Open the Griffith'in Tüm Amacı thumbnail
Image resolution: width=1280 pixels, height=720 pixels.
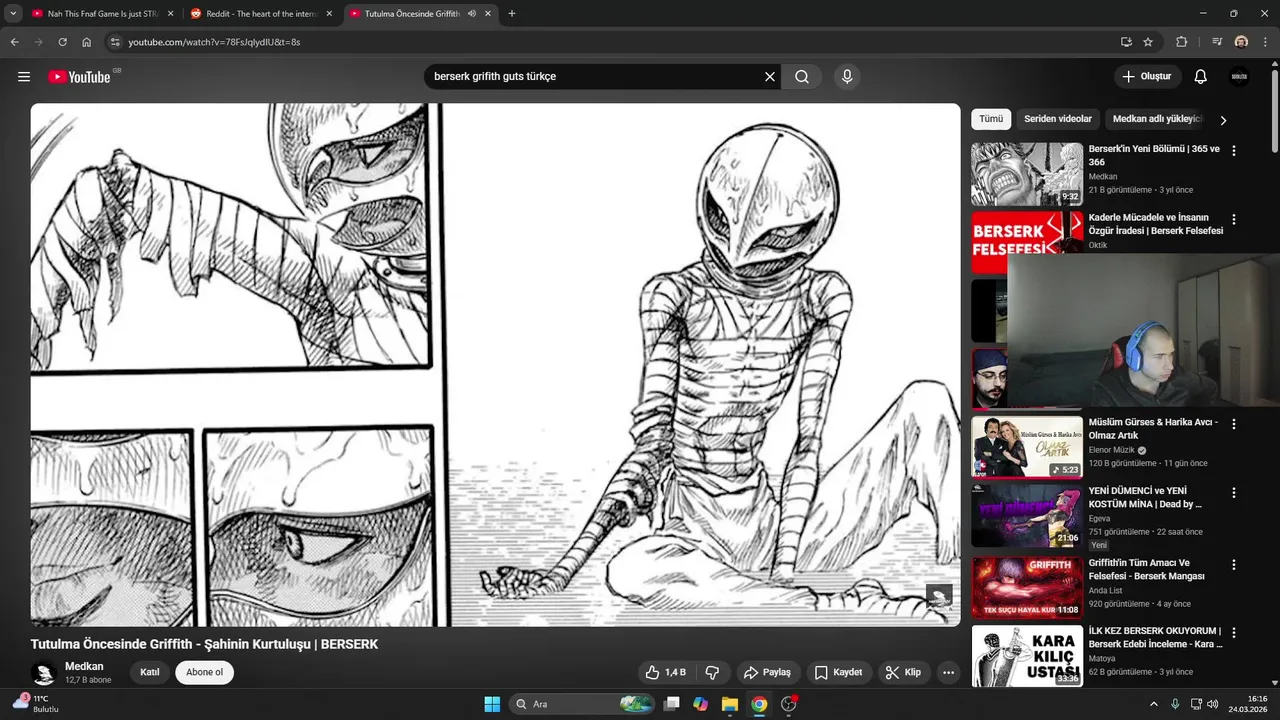pyautogui.click(x=1027, y=588)
